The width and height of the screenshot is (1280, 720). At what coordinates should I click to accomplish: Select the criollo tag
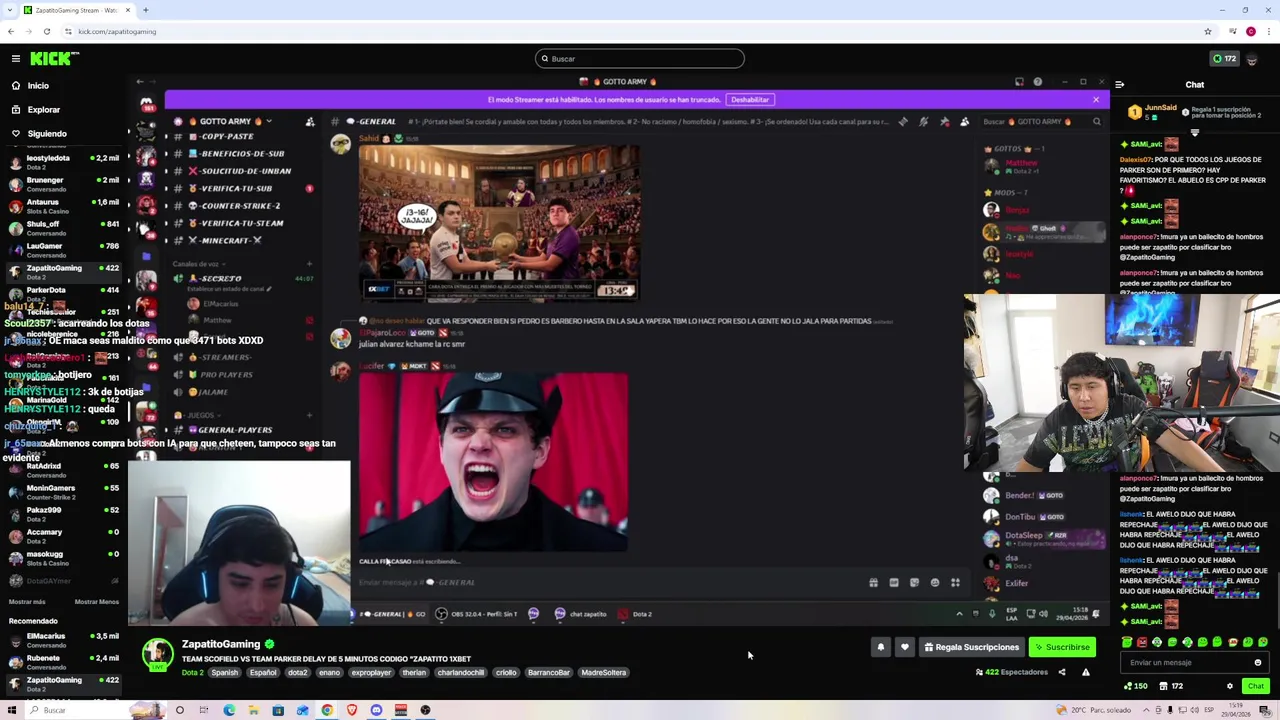pyautogui.click(x=506, y=673)
